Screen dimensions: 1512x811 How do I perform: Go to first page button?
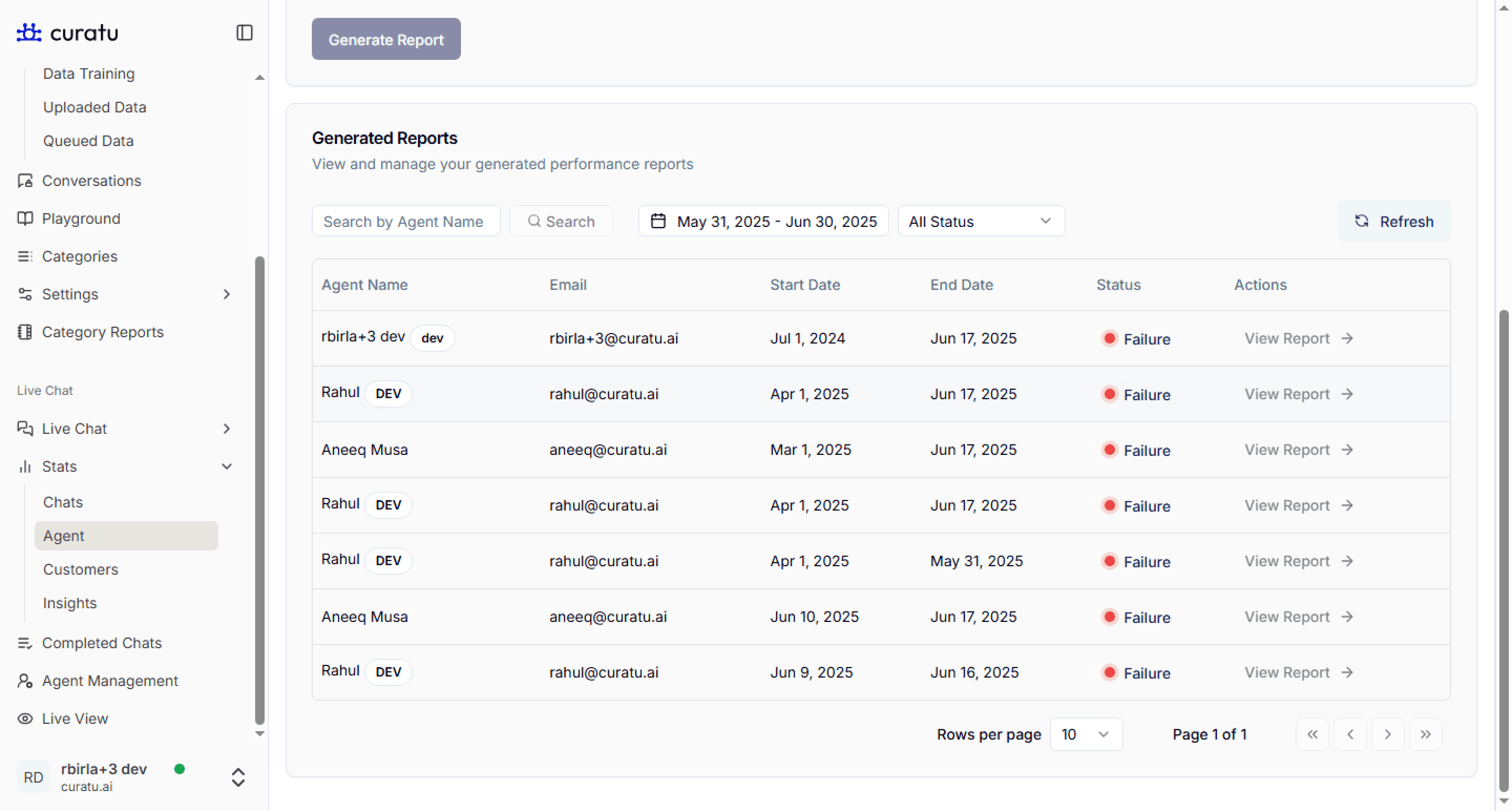coord(1312,735)
